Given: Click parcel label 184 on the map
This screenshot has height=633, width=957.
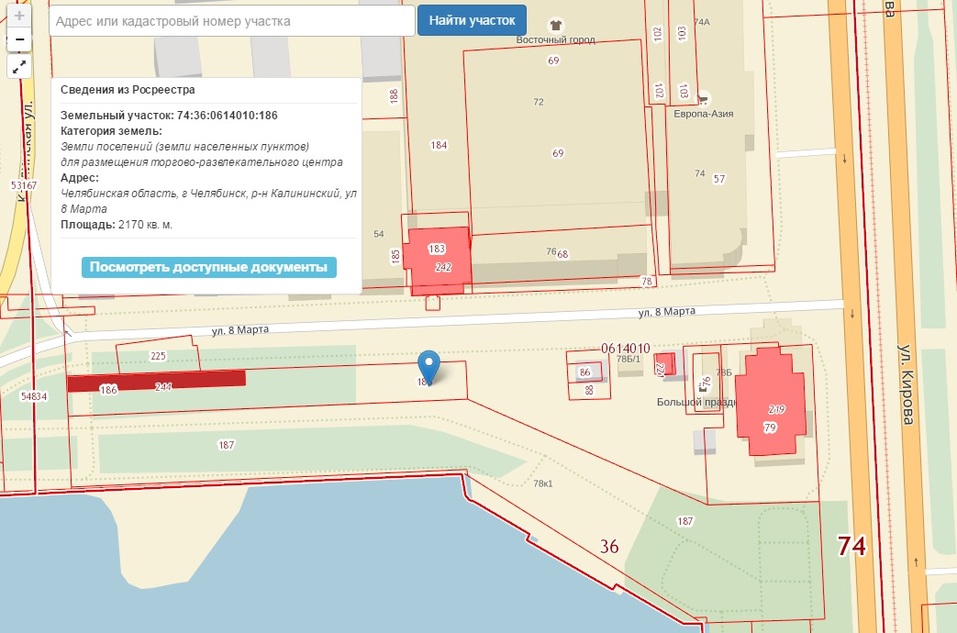Looking at the screenshot, I should click(x=438, y=145).
